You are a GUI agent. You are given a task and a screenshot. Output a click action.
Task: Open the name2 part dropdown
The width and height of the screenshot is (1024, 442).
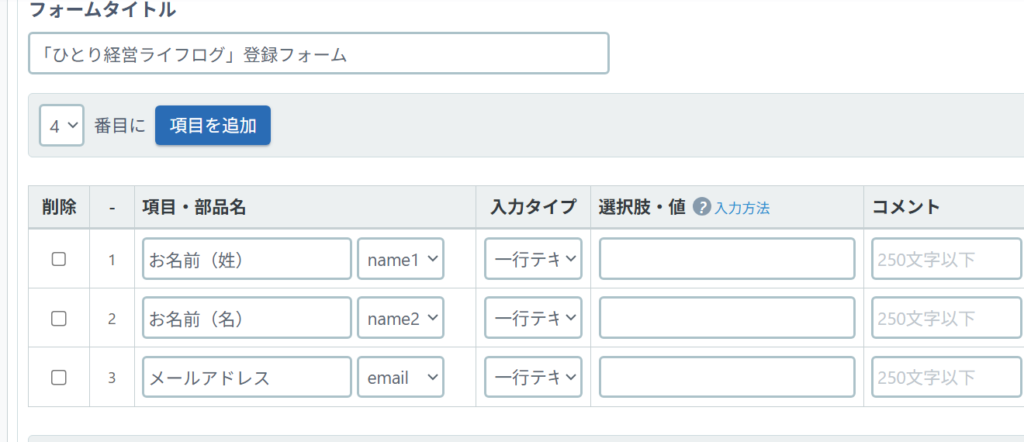click(x=401, y=318)
